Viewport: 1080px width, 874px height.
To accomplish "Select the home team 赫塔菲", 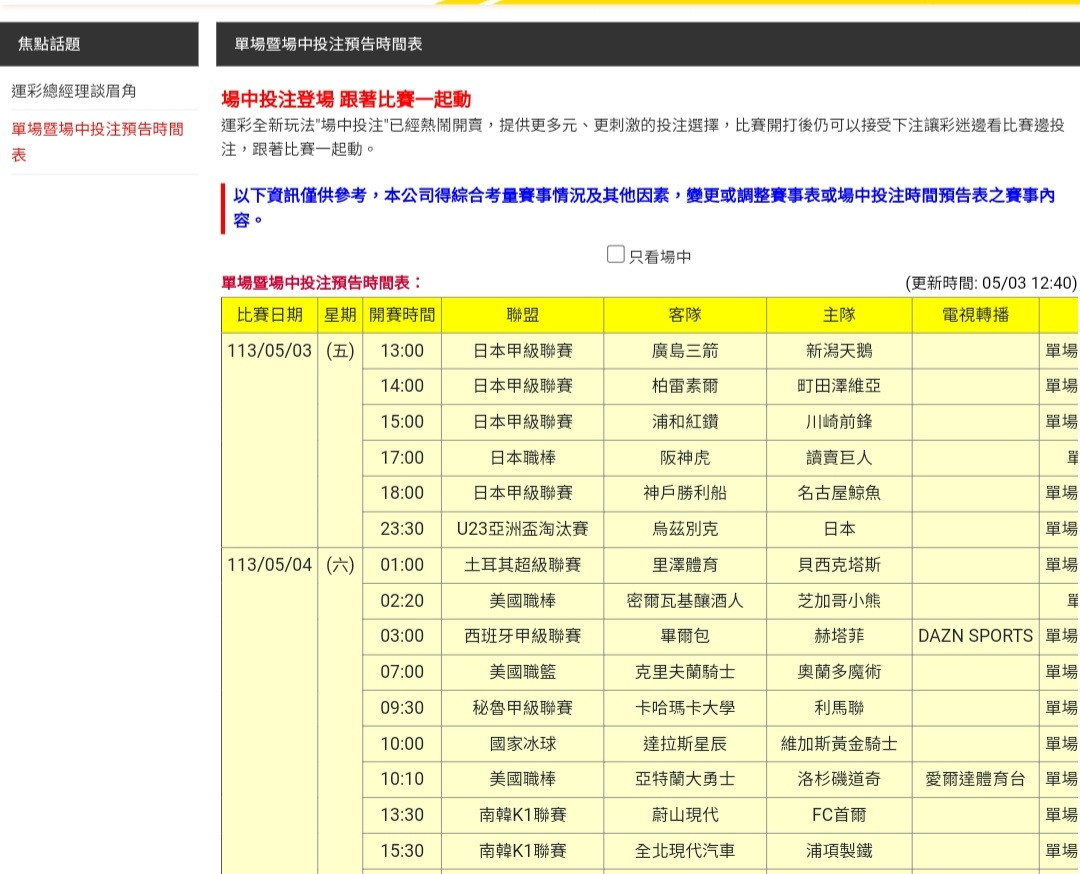I will (839, 636).
